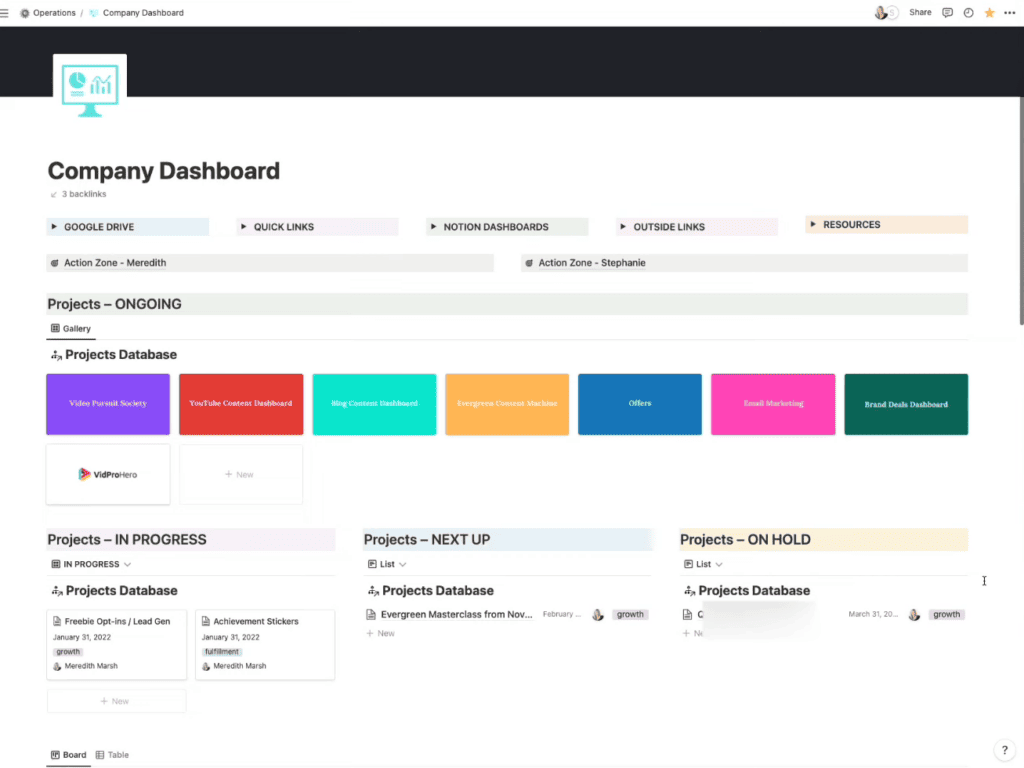Switch to the Board view tab
Image resolution: width=1024 pixels, height=768 pixels.
tap(69, 755)
